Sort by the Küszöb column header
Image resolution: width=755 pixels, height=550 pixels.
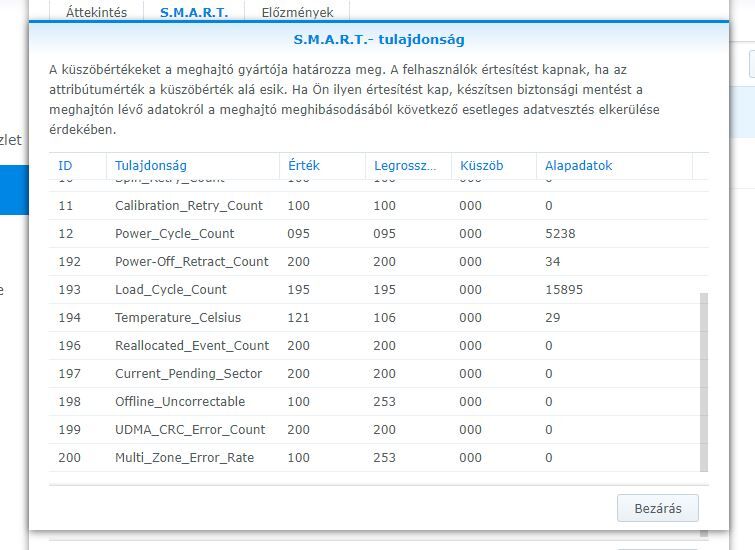(x=494, y=166)
